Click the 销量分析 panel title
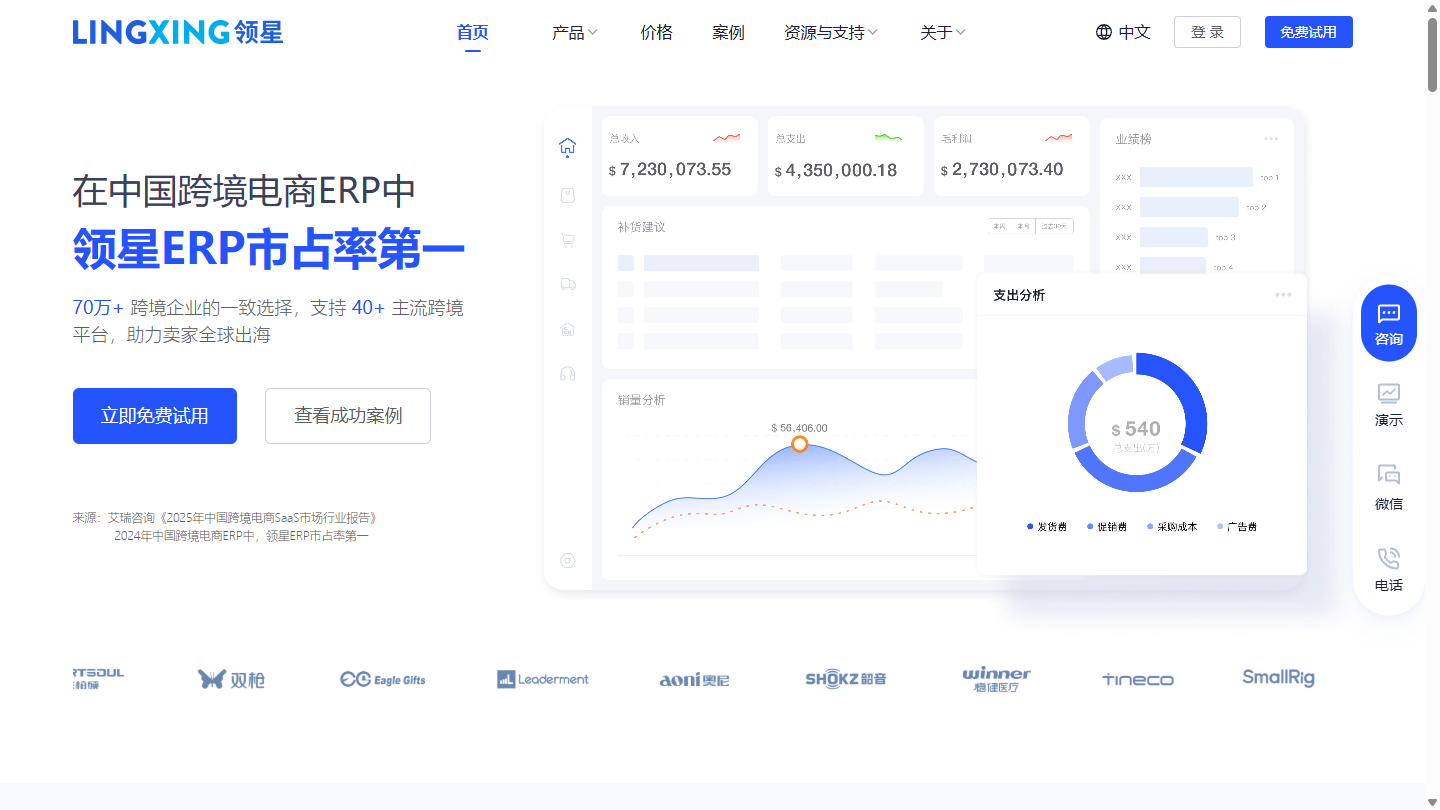This screenshot has height=810, width=1440. pos(641,400)
